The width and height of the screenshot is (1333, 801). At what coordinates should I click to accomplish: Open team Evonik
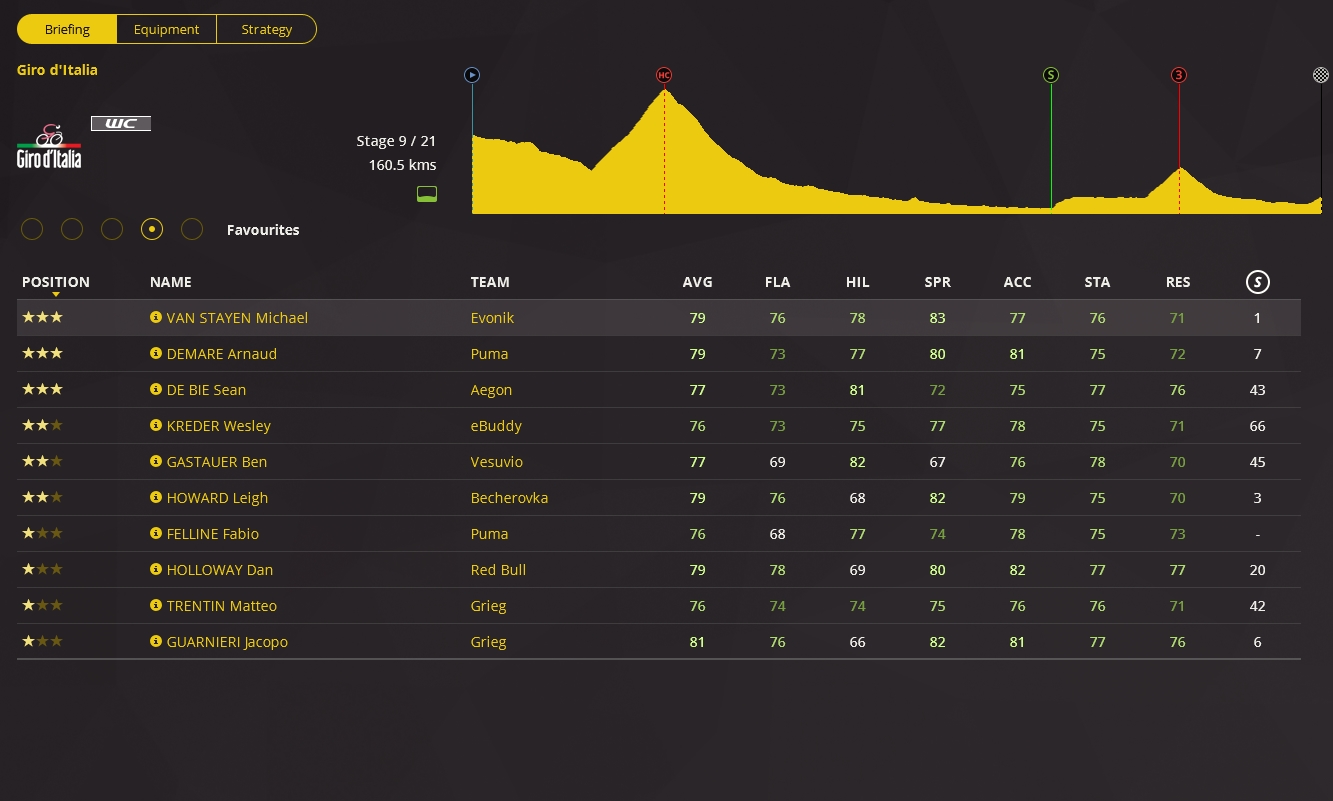(493, 318)
